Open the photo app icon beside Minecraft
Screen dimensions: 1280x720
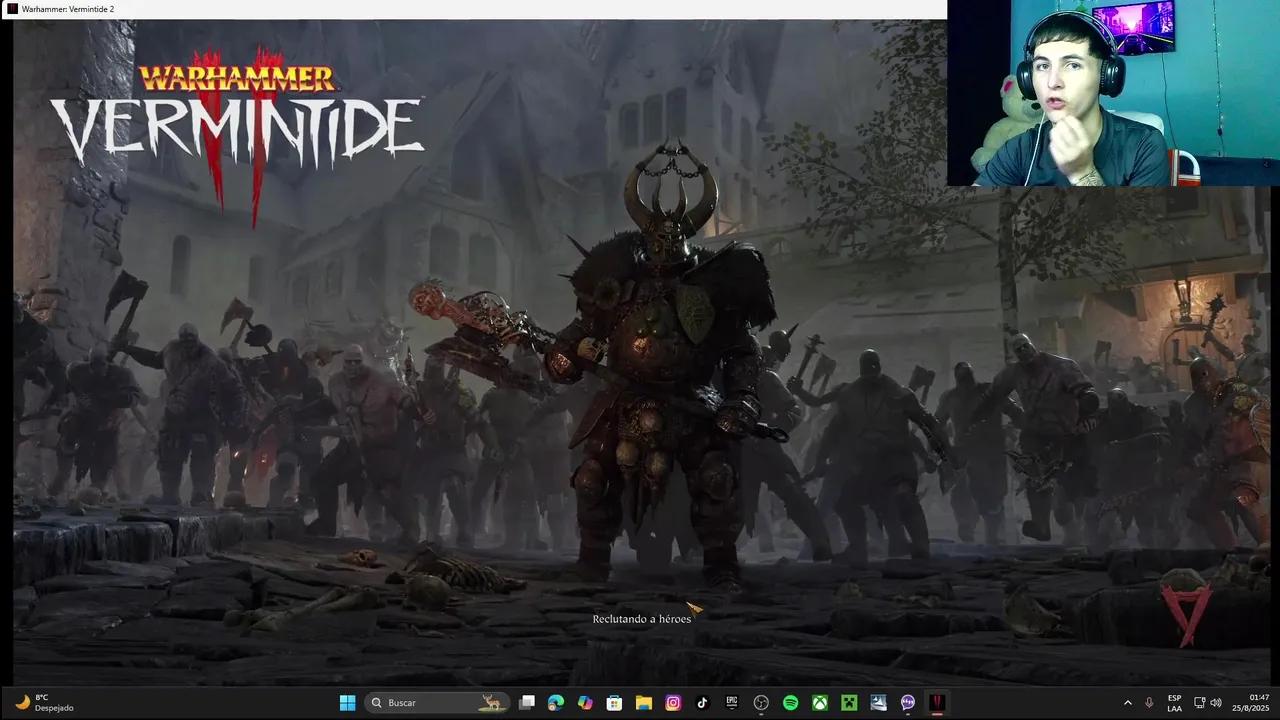click(x=878, y=703)
